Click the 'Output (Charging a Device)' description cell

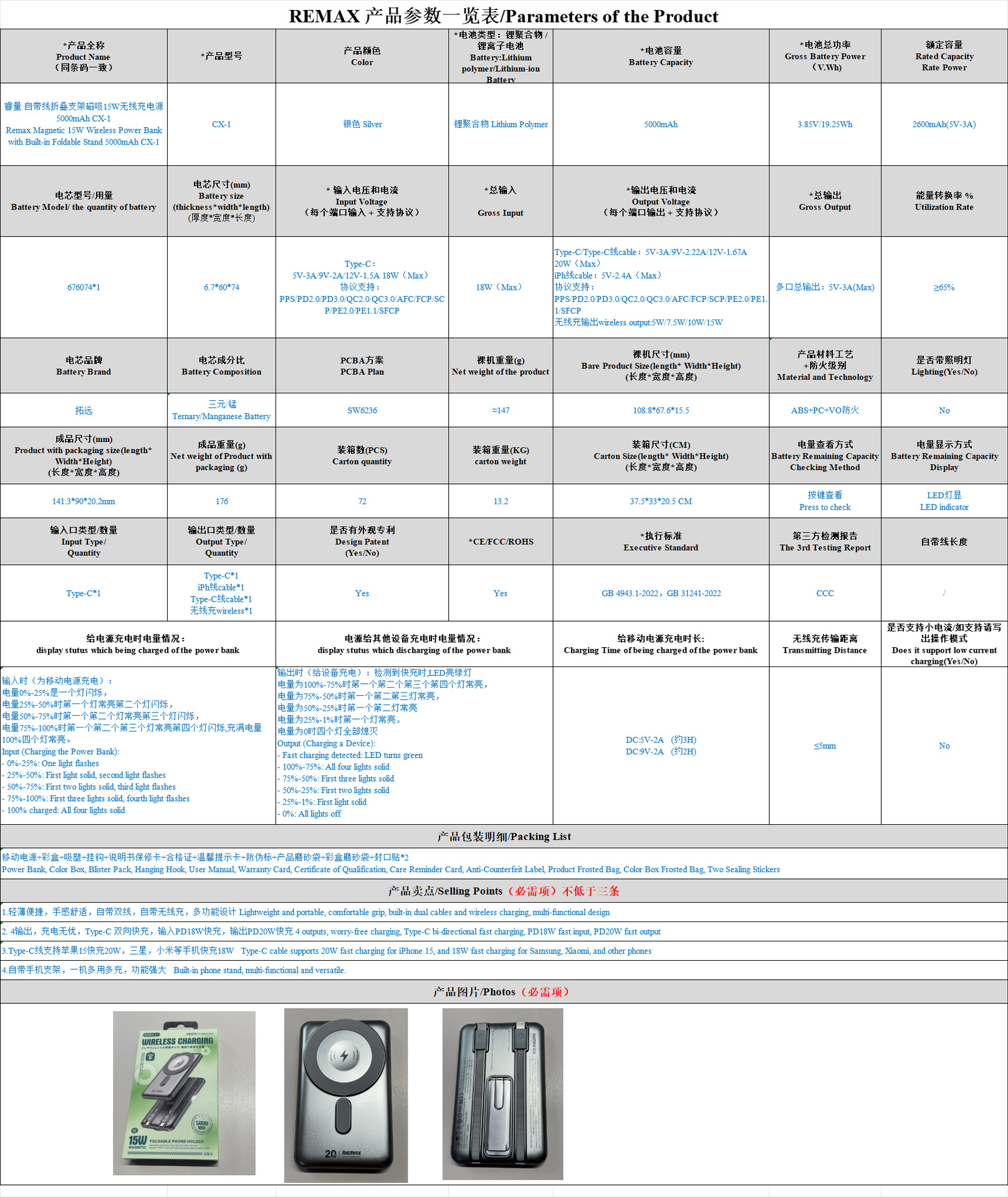pos(414,746)
